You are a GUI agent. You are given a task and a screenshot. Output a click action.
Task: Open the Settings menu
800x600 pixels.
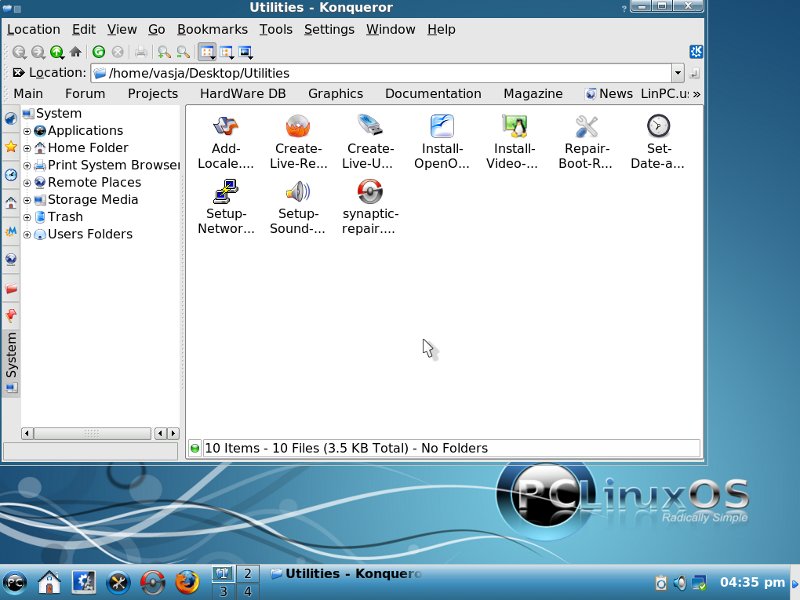coord(329,29)
